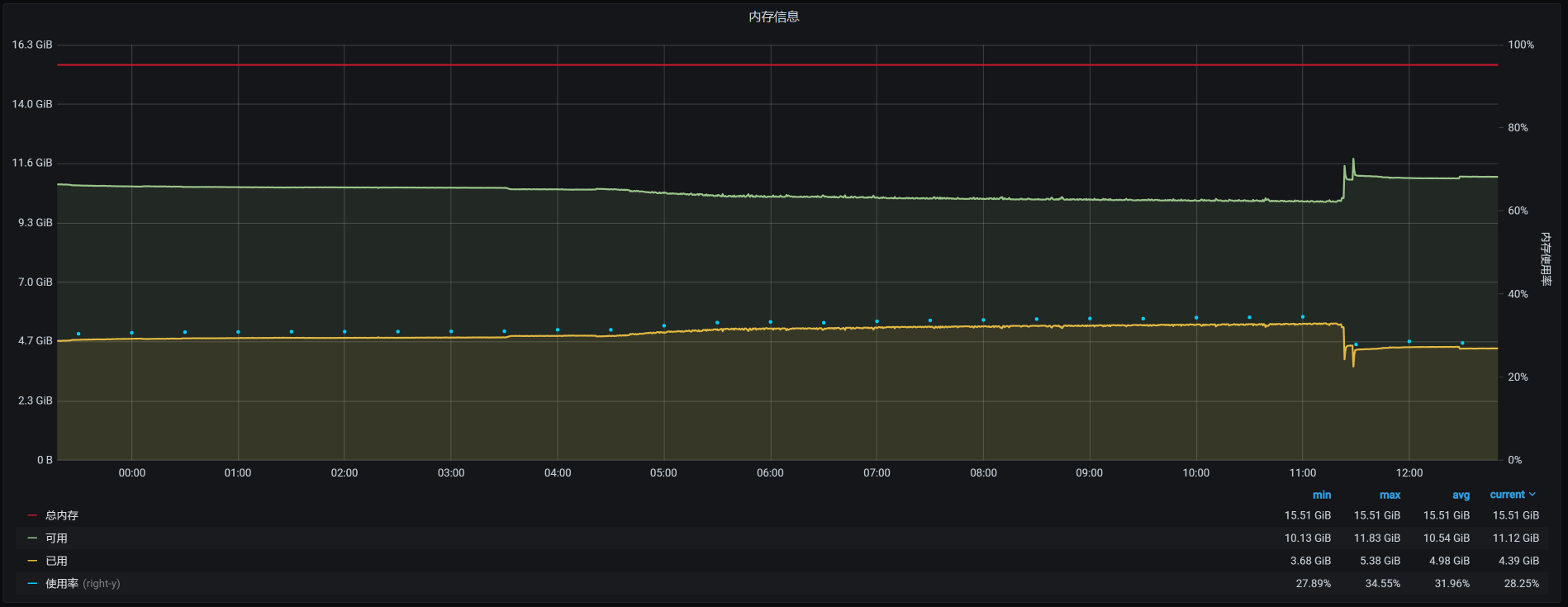
Task: Click the yellow 已用 legend color icon
Action: point(32,561)
